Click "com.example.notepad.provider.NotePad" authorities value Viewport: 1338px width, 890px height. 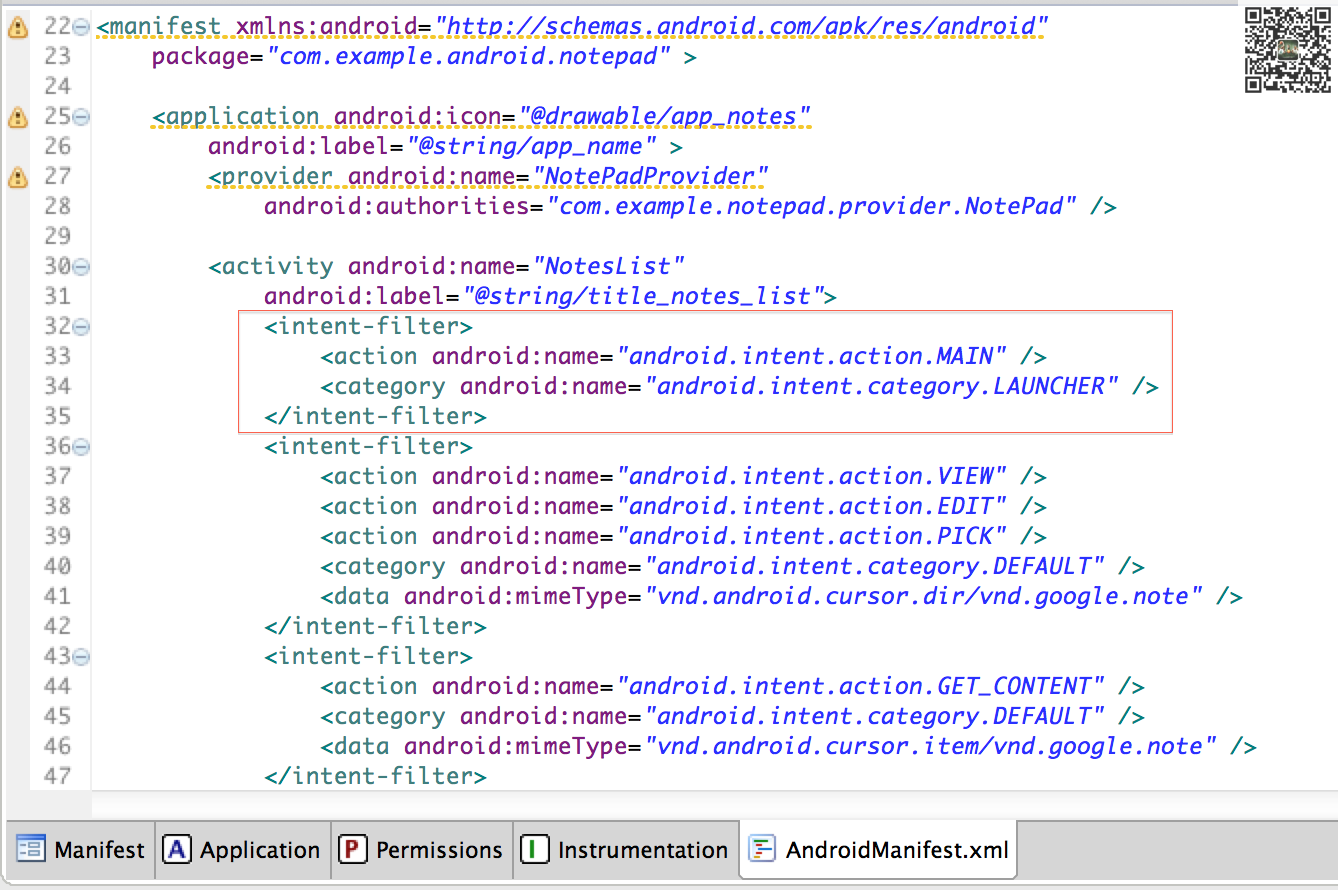(x=812, y=206)
